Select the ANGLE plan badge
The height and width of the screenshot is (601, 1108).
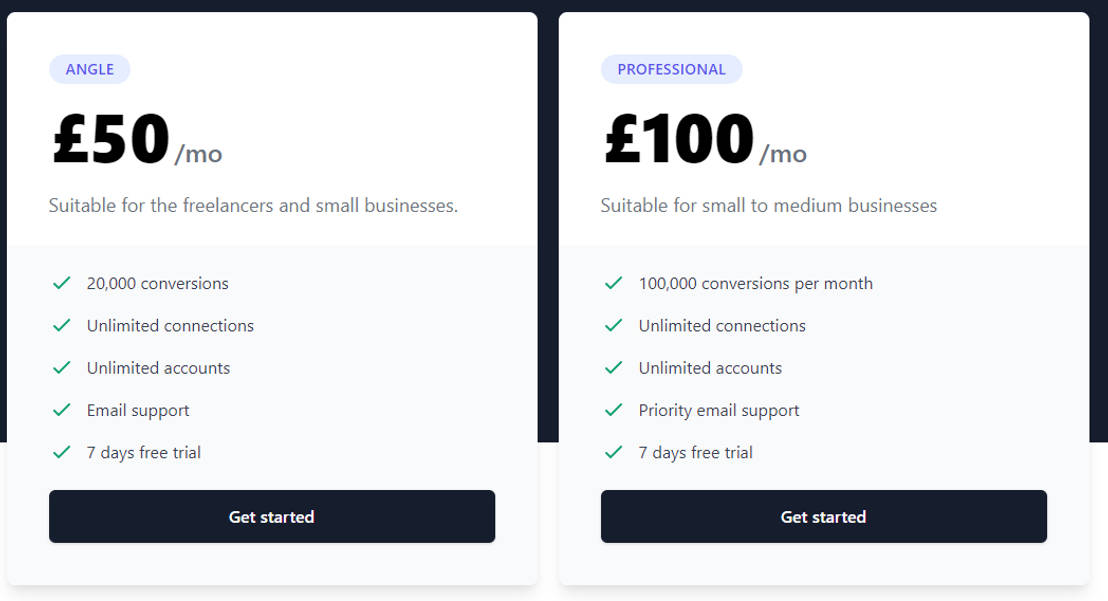tap(89, 69)
